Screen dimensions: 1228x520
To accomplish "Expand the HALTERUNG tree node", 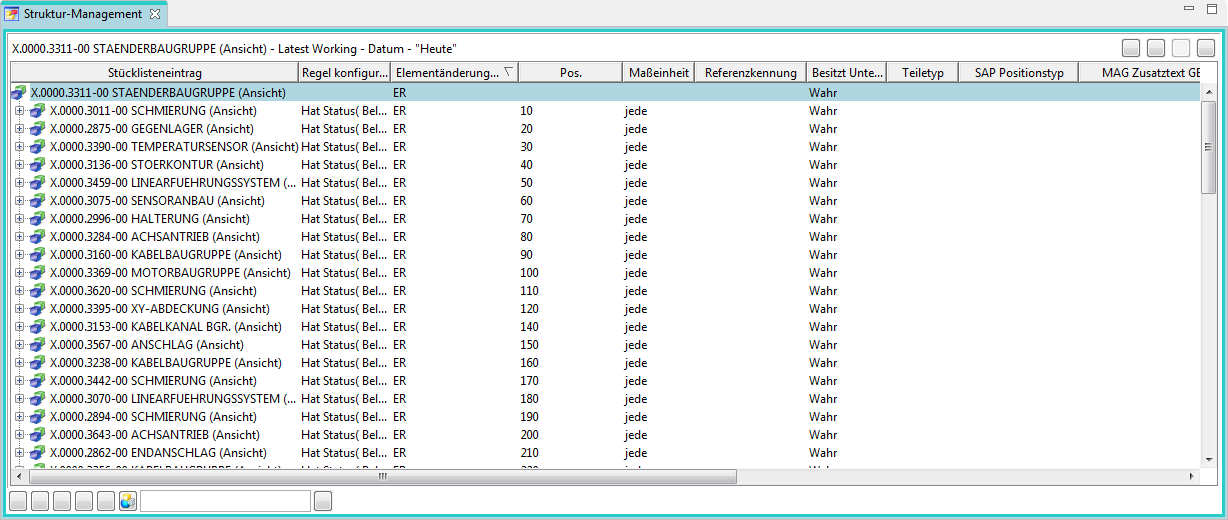I will coord(19,219).
